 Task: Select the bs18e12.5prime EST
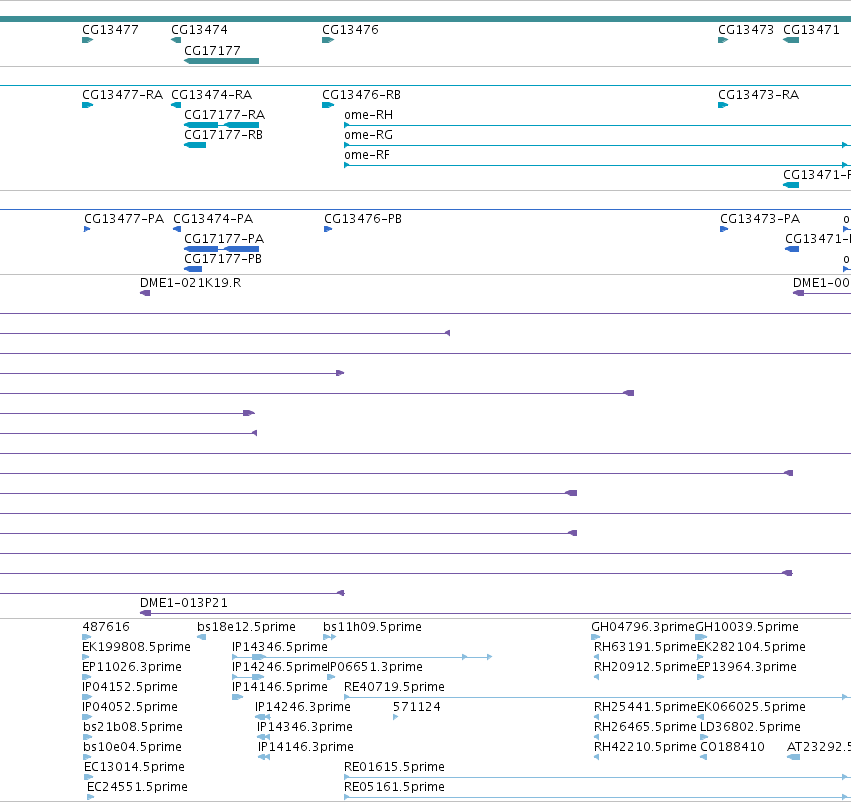(246, 627)
